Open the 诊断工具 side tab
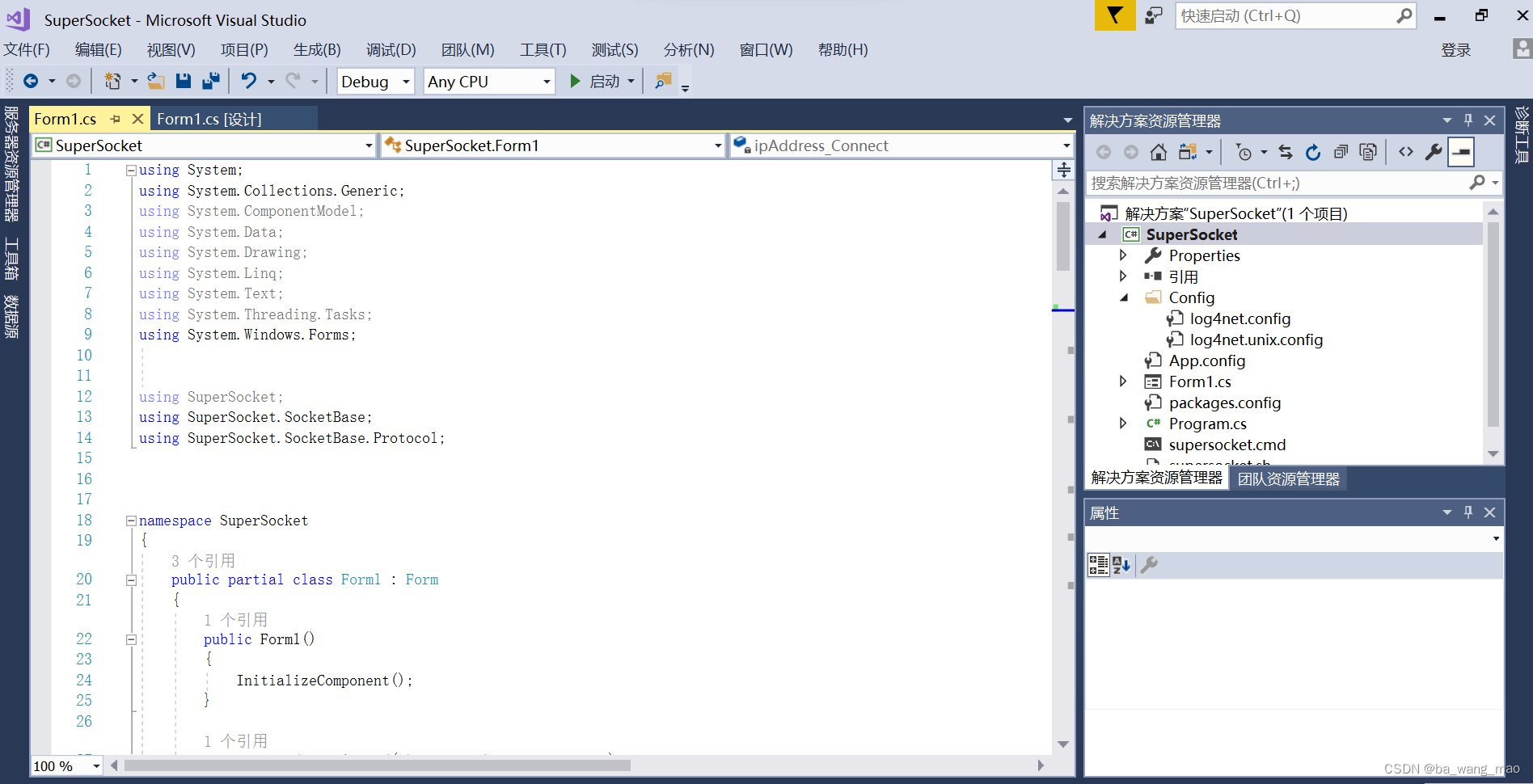Viewport: 1533px width, 784px height. point(1522,134)
